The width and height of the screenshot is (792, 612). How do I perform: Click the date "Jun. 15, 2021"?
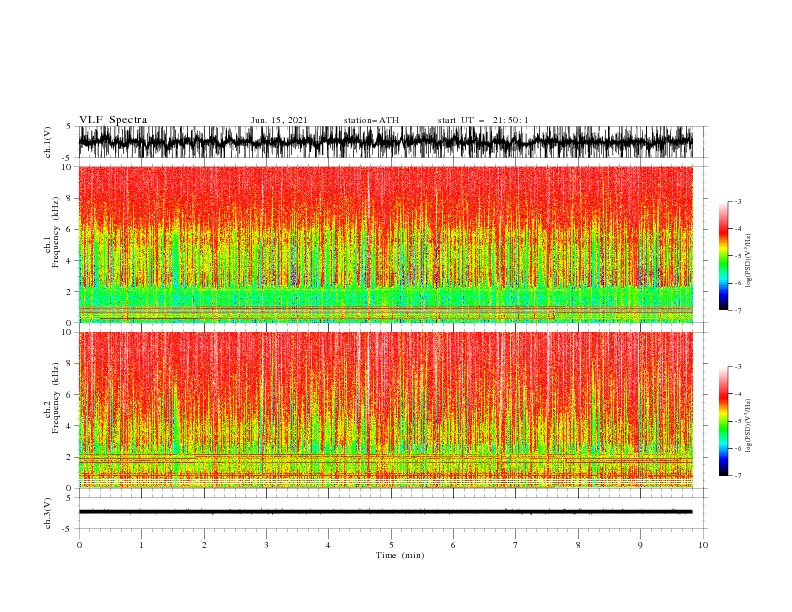pyautogui.click(x=279, y=120)
